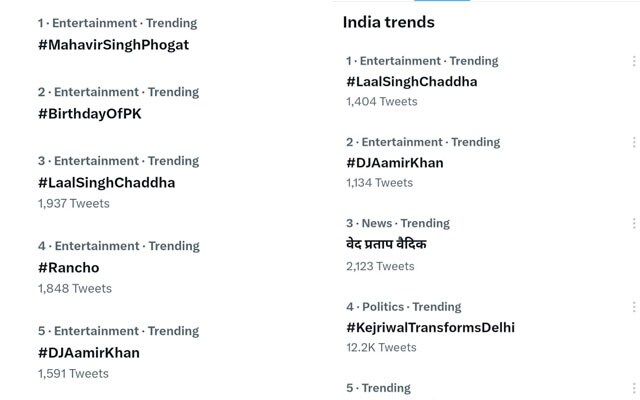Viewport: 640px width, 400px height.
Task: Open the #BirthdayOfPK trending hashtag
Action: 90,114
